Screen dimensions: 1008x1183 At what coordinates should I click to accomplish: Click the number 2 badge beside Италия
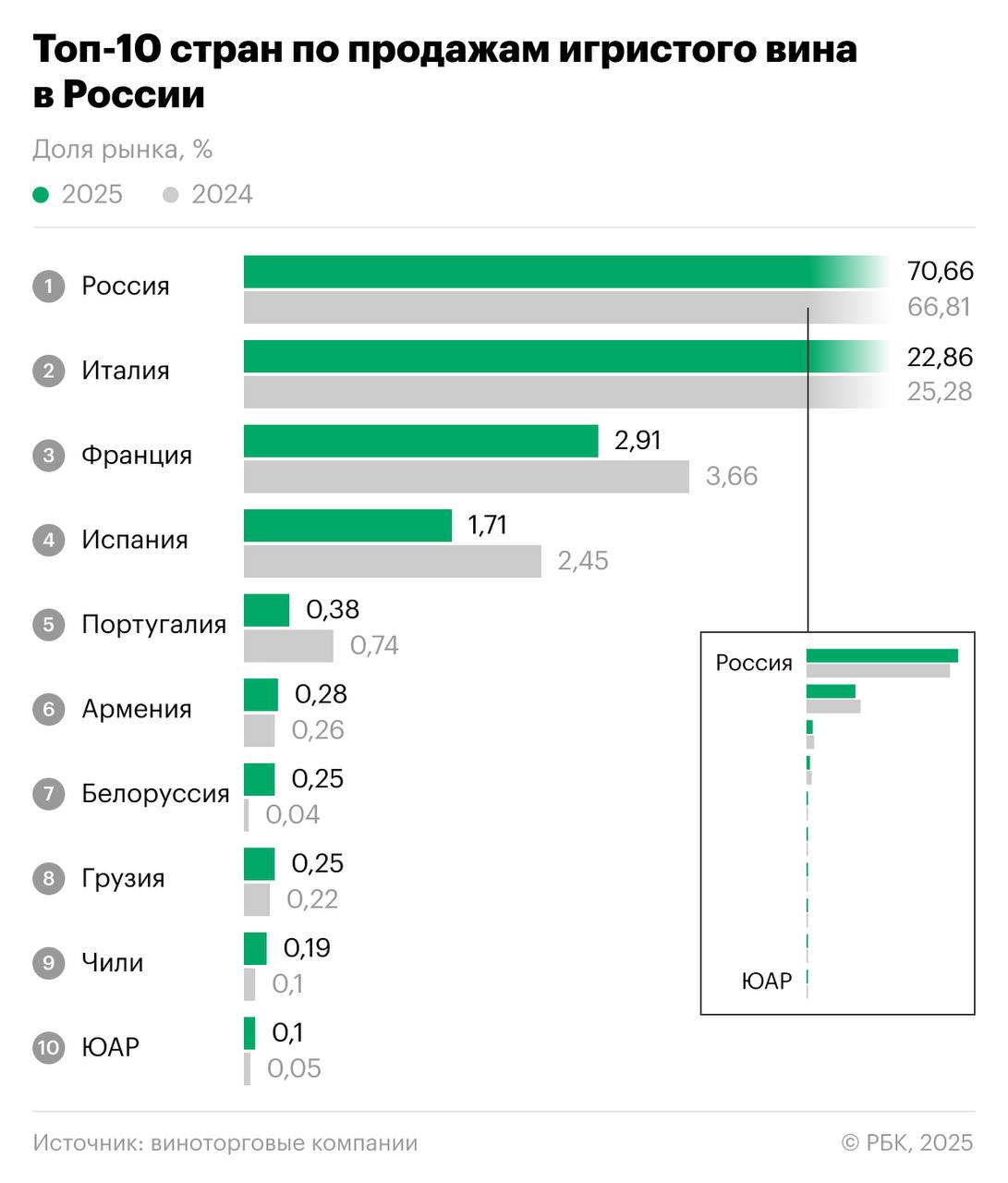click(49, 372)
